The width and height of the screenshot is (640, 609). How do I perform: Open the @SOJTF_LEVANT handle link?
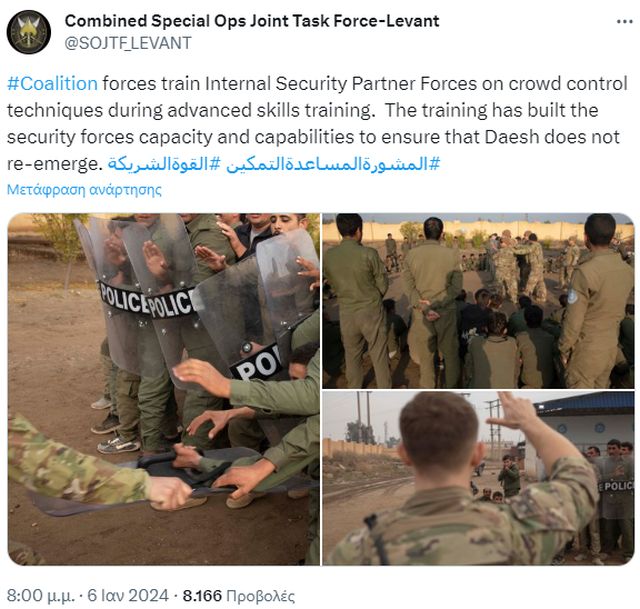click(128, 43)
